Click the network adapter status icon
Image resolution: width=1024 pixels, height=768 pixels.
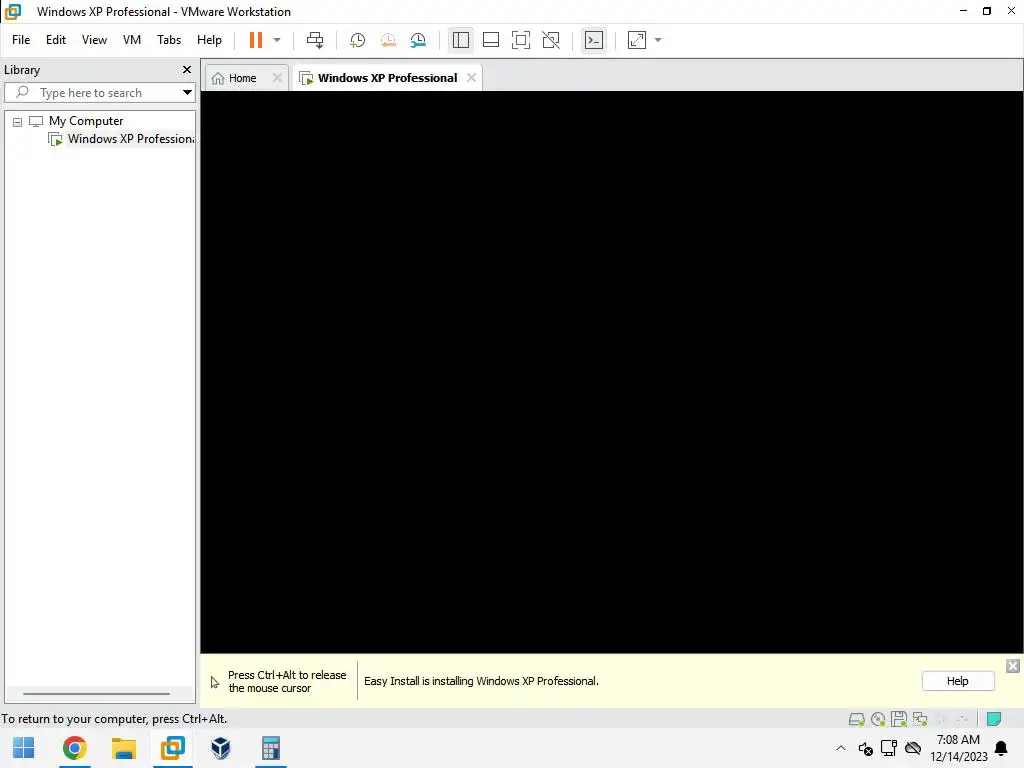pyautogui.click(x=920, y=720)
